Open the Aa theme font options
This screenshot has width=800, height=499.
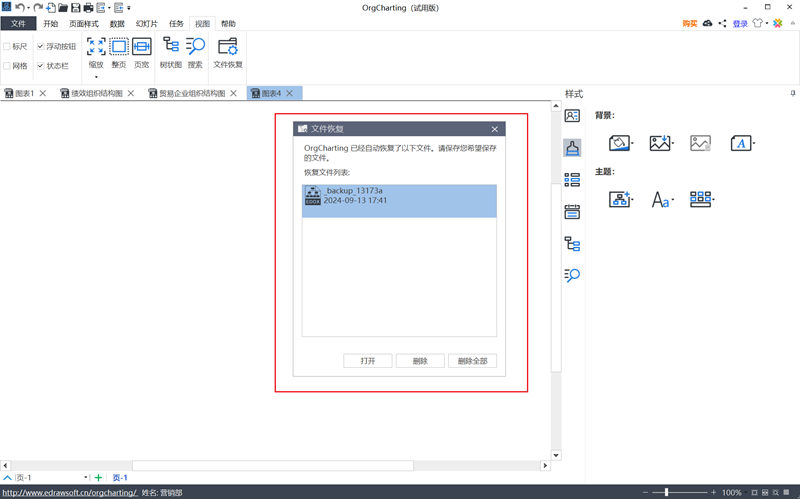pyautogui.click(x=661, y=199)
